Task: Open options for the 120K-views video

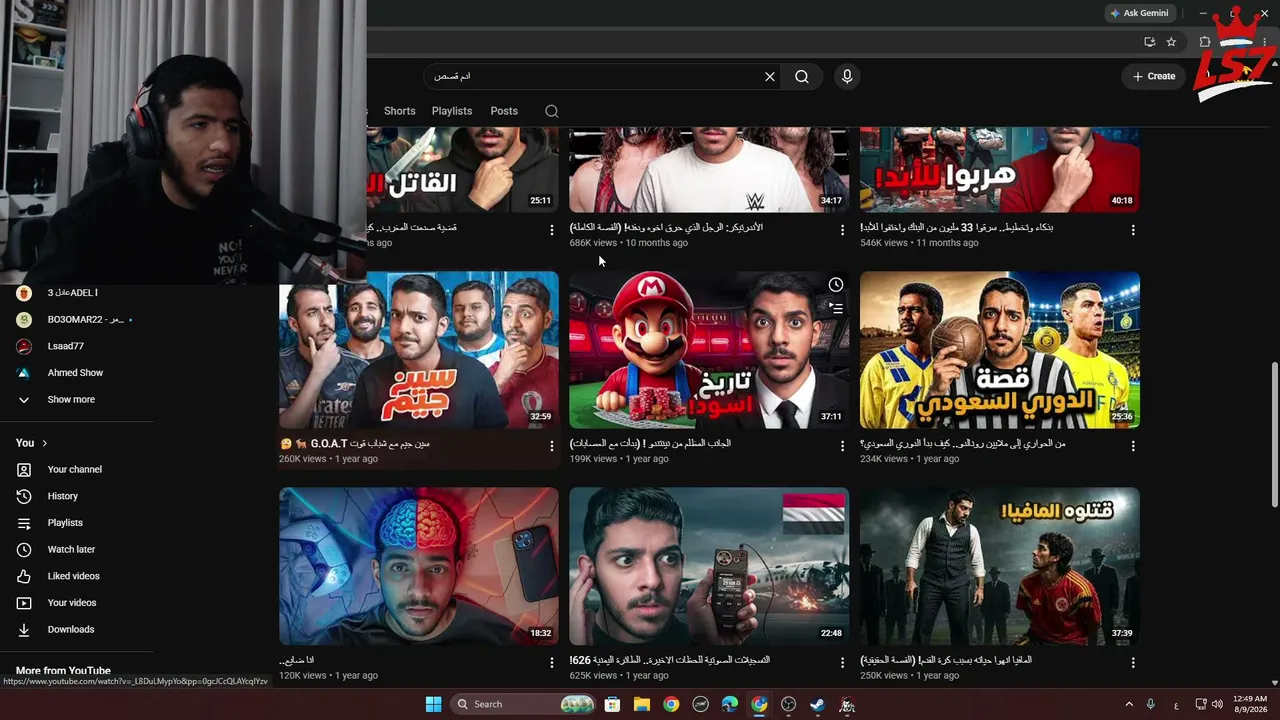Action: click(x=552, y=663)
